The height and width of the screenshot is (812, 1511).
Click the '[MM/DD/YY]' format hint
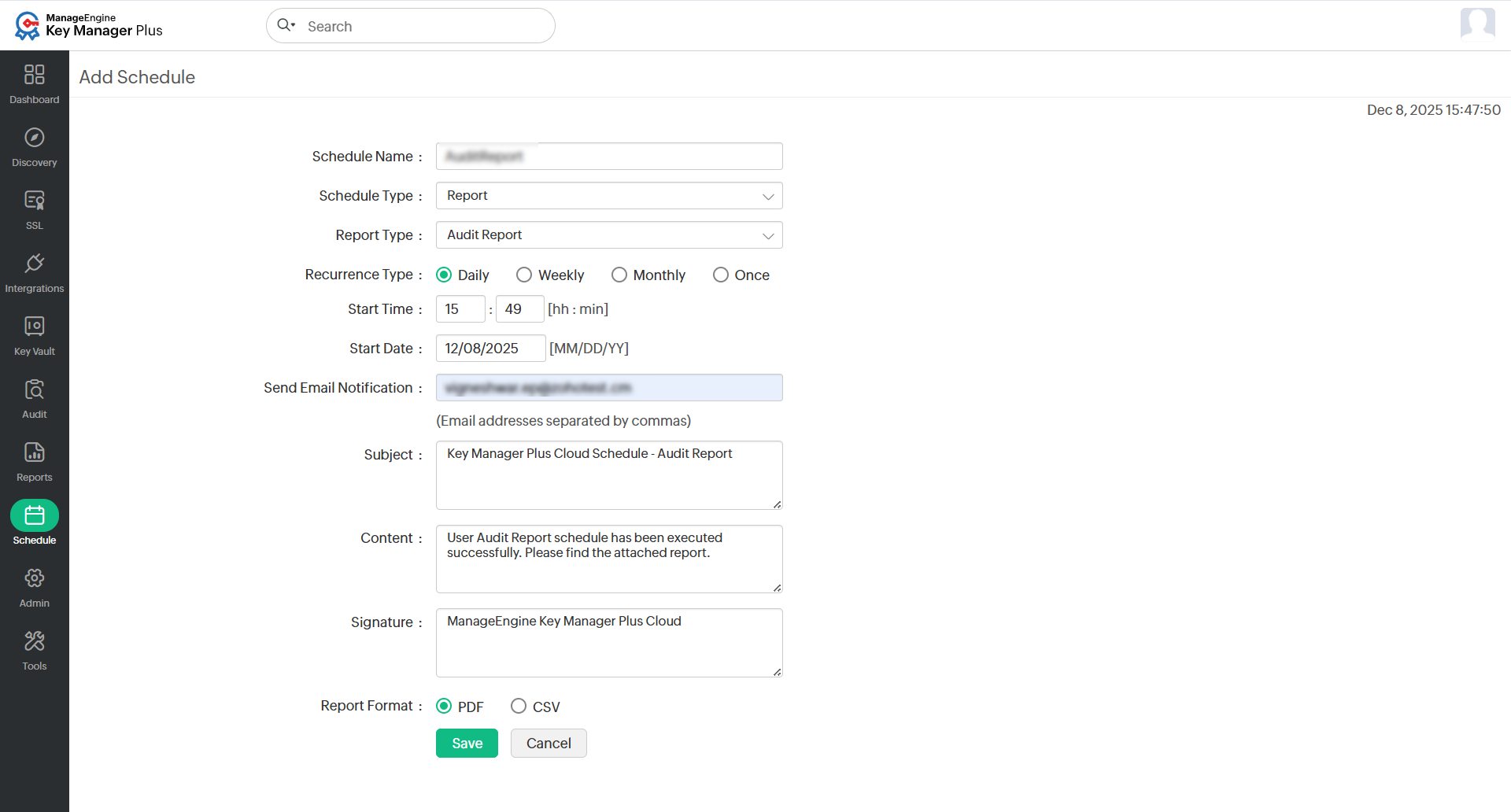pyautogui.click(x=589, y=349)
